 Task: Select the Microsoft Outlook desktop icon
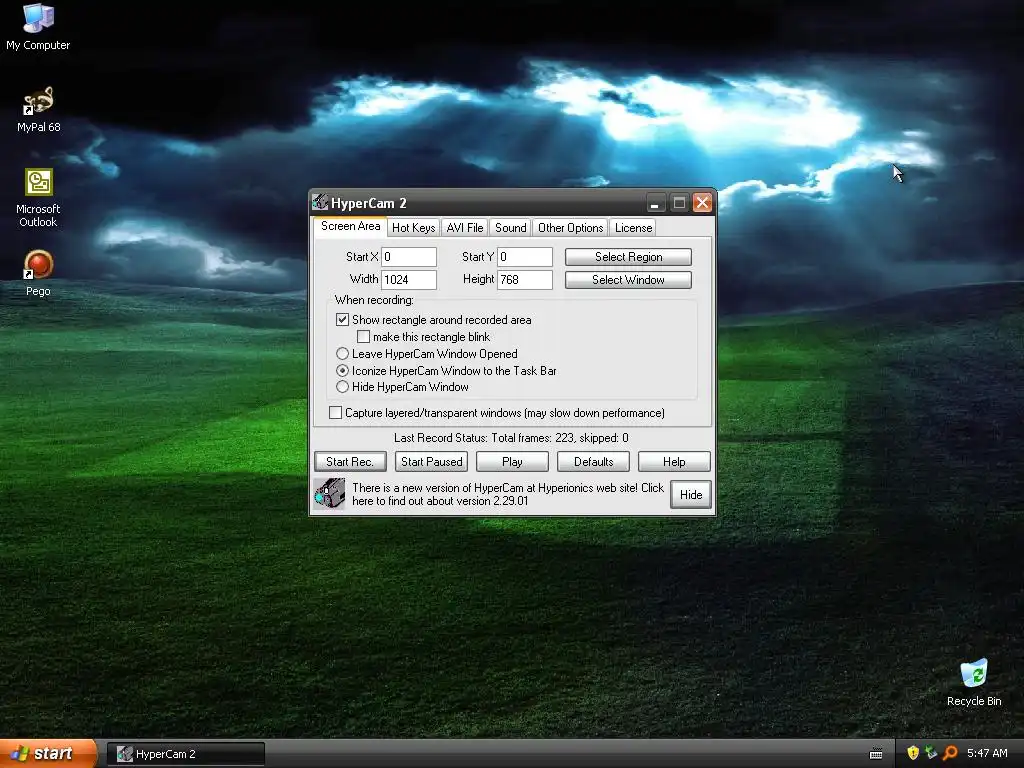click(38, 198)
